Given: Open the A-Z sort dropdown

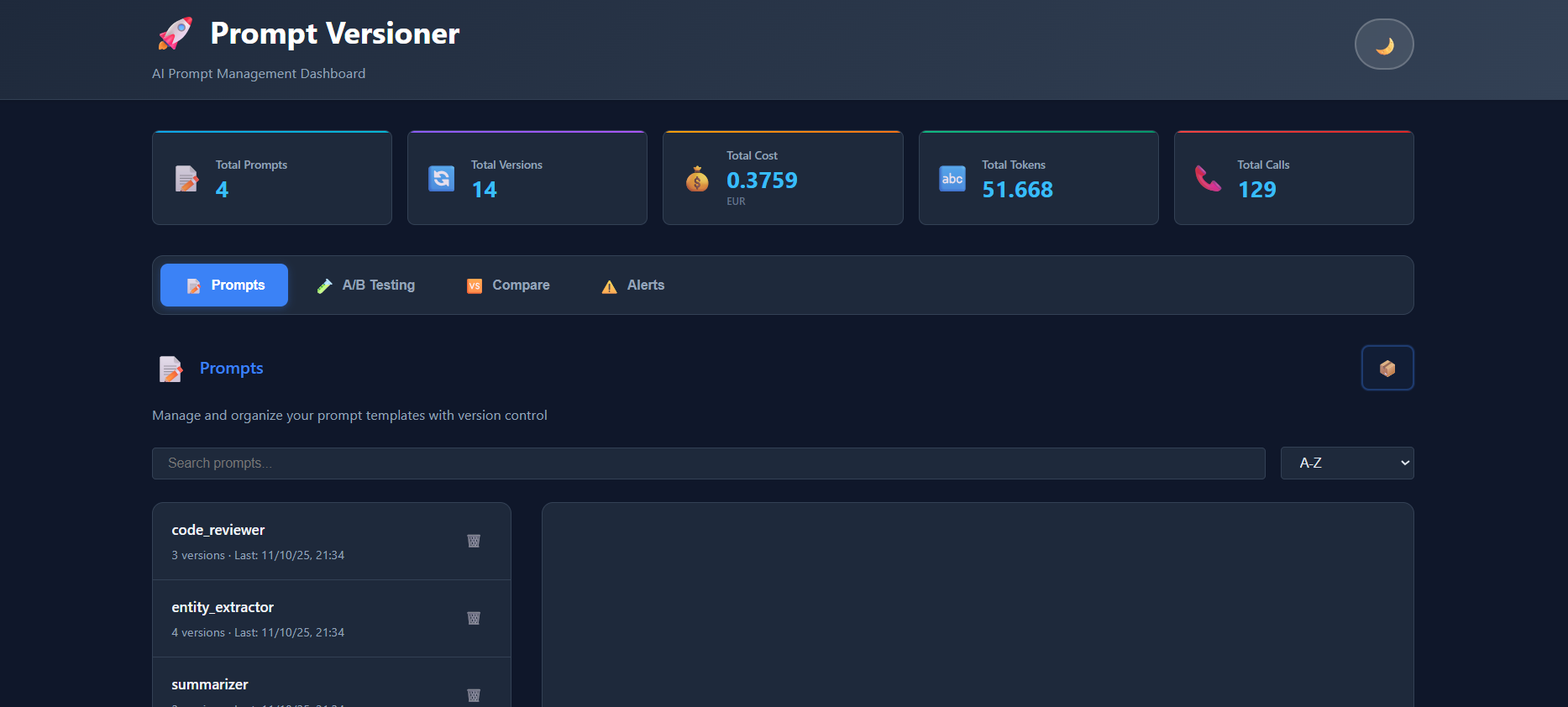Looking at the screenshot, I should coord(1347,463).
